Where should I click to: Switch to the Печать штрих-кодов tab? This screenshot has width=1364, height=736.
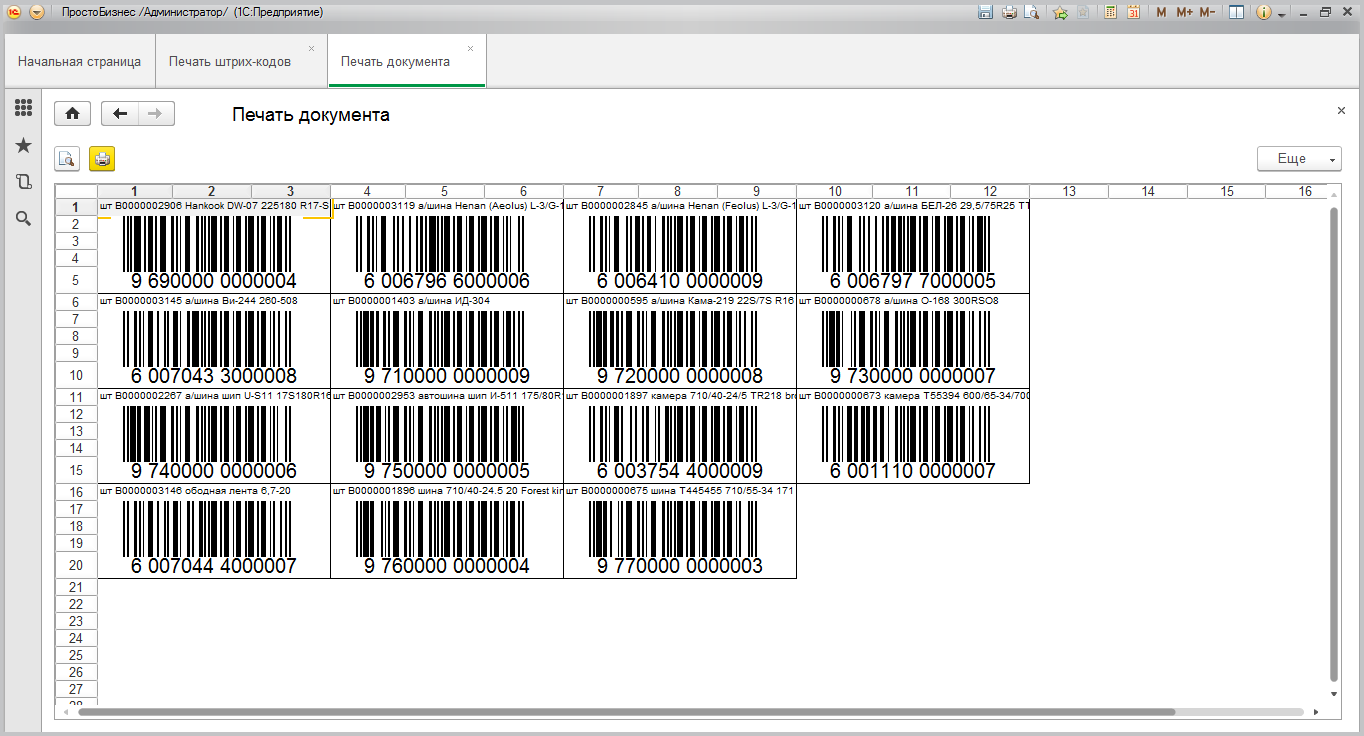click(230, 62)
